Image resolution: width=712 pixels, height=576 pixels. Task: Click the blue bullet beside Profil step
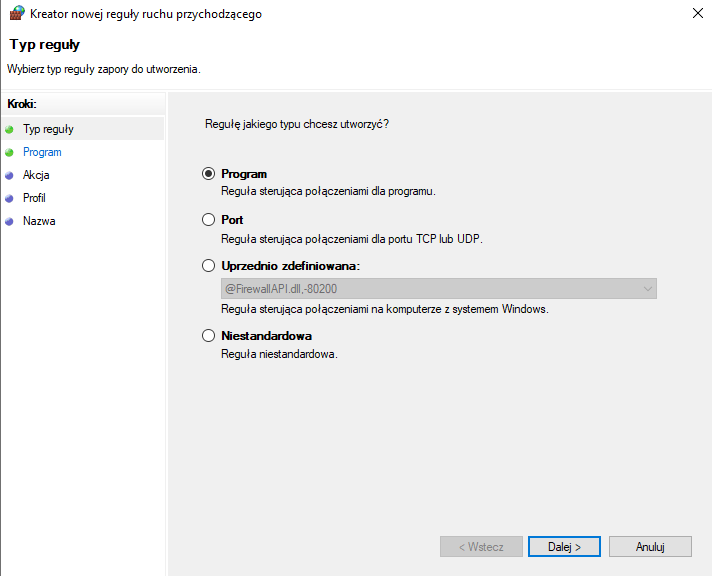point(10,198)
